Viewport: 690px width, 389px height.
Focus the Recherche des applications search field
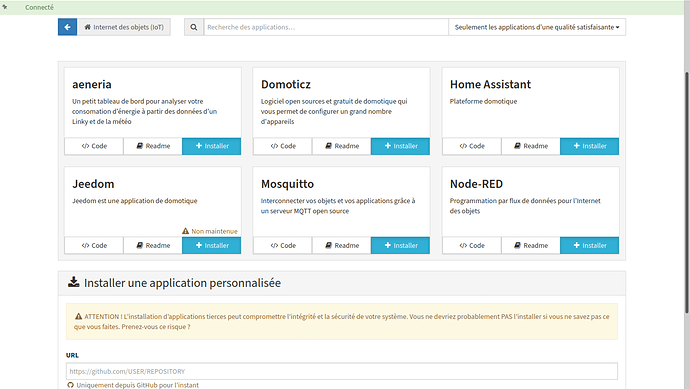click(x=326, y=27)
